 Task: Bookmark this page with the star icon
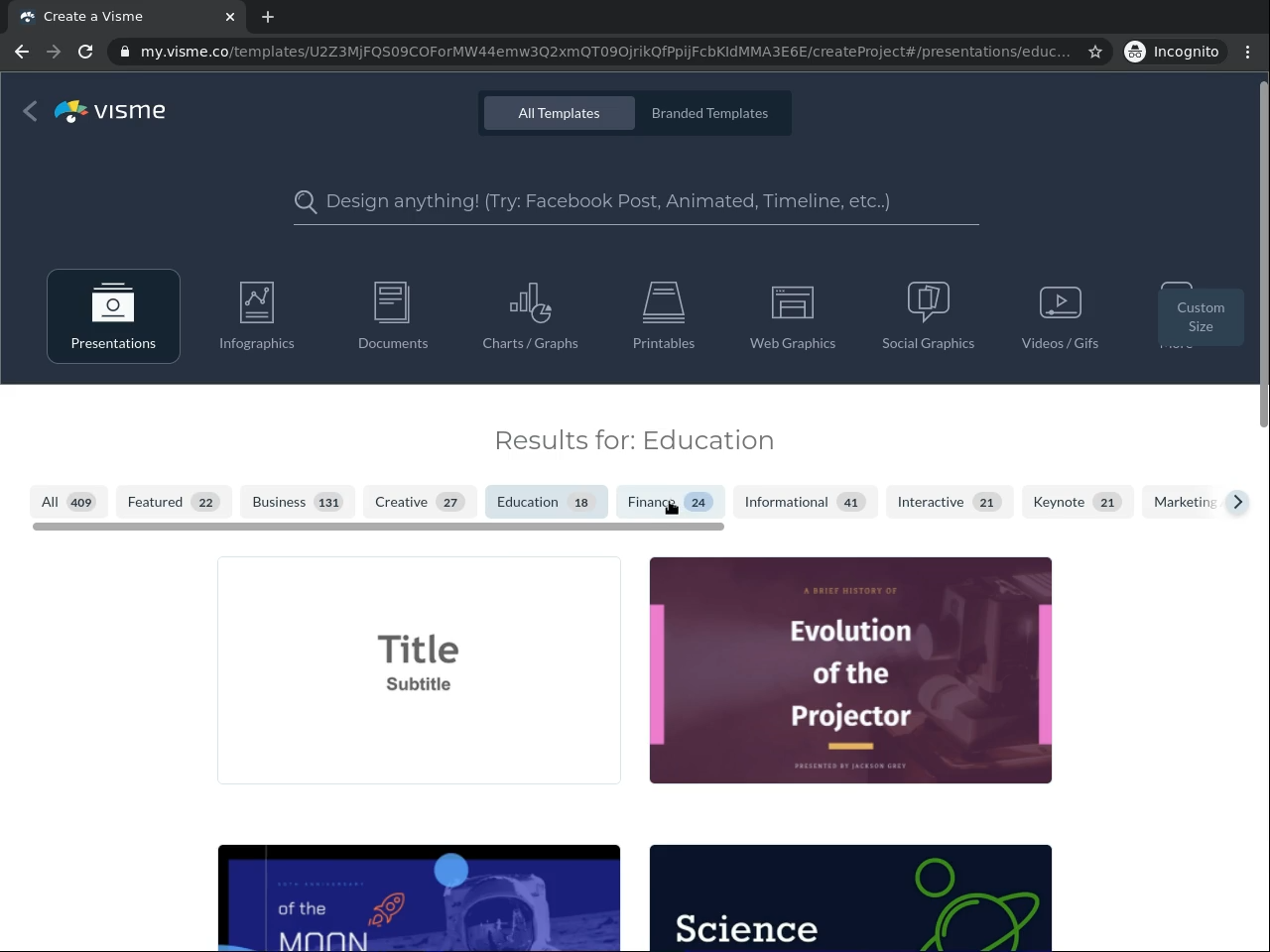coord(1095,52)
